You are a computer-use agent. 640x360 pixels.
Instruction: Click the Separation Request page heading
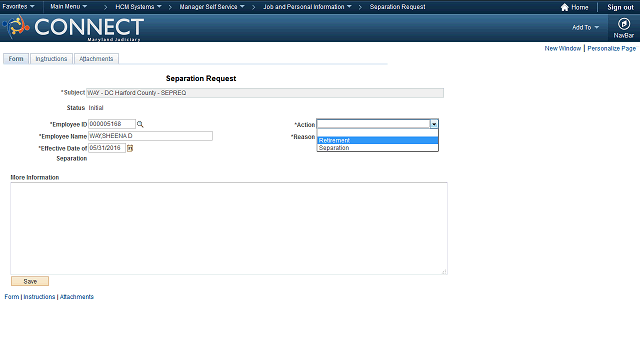(x=201, y=78)
